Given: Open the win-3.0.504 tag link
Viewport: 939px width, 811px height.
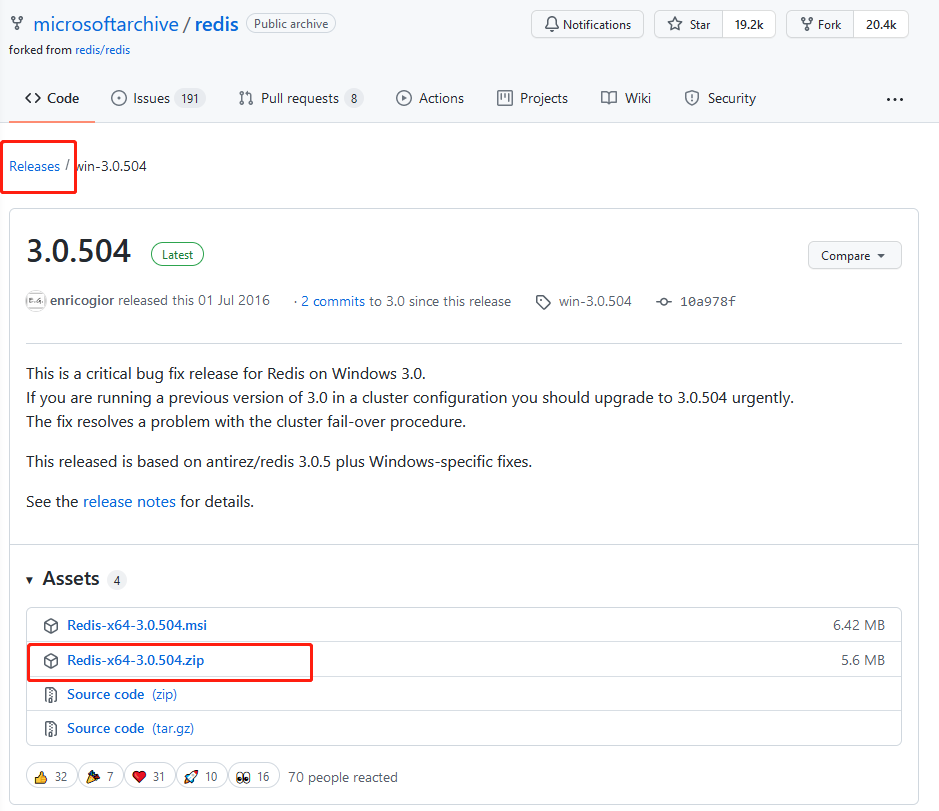Looking at the screenshot, I should 595,301.
